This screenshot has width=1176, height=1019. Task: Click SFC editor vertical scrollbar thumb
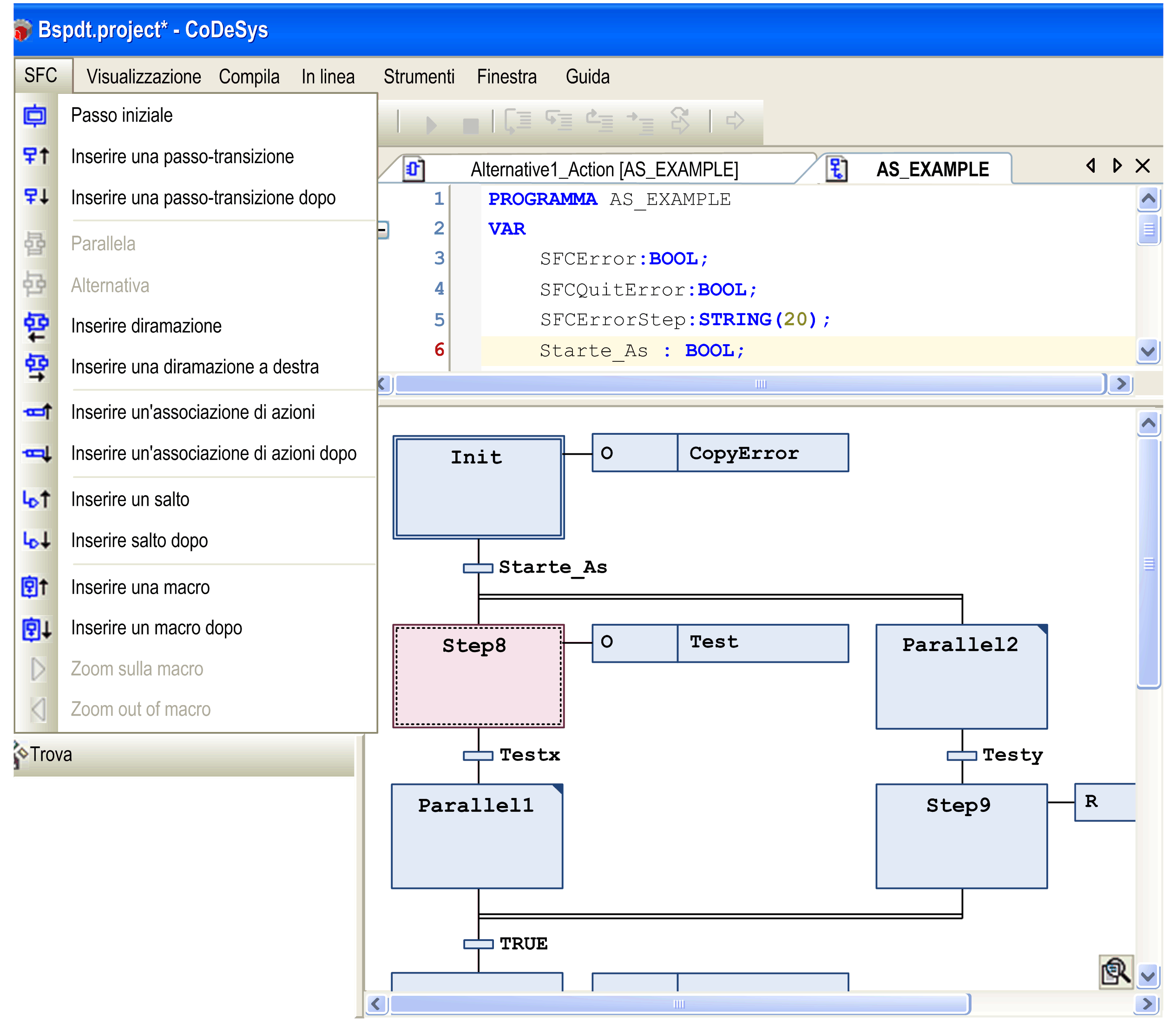coord(1149,563)
